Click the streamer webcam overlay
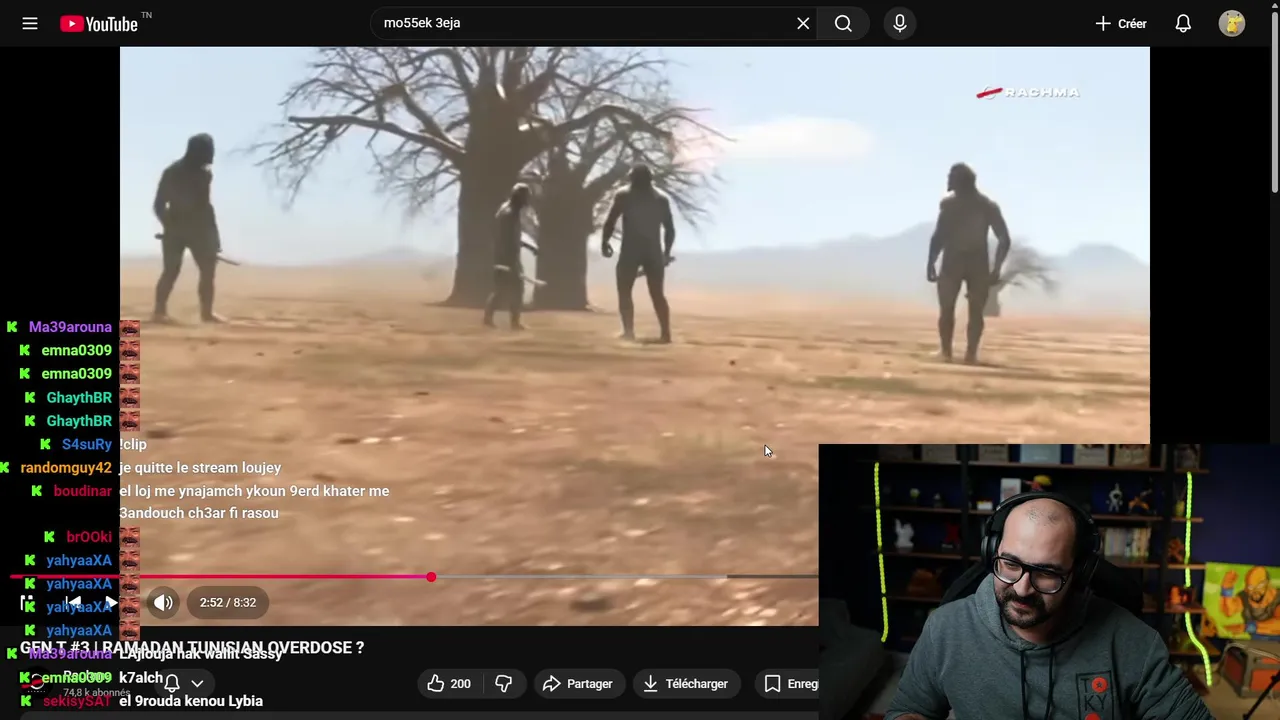Screen dimensions: 1280x720 1049,582
